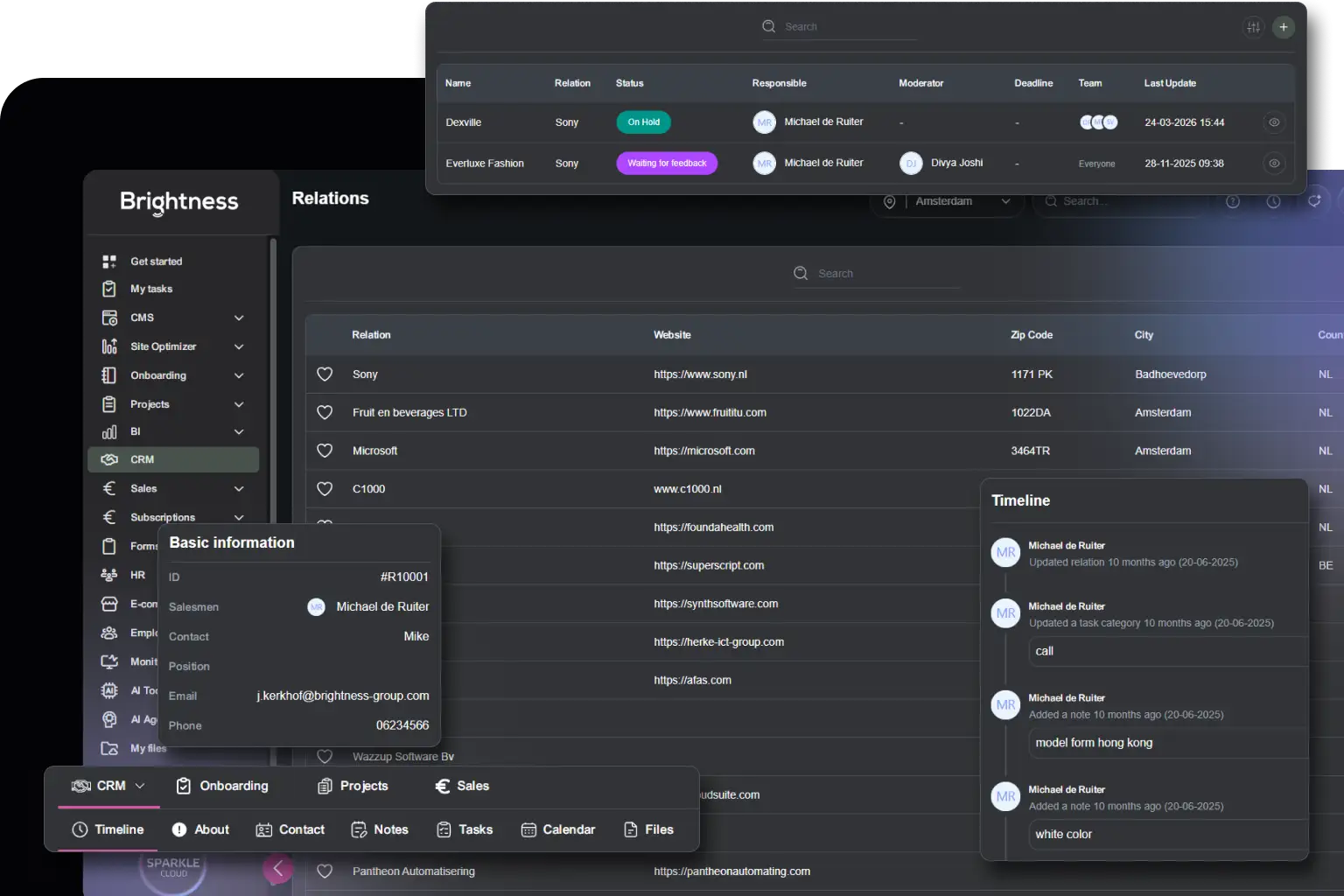Expand the Subscriptions sidebar menu

point(239,517)
